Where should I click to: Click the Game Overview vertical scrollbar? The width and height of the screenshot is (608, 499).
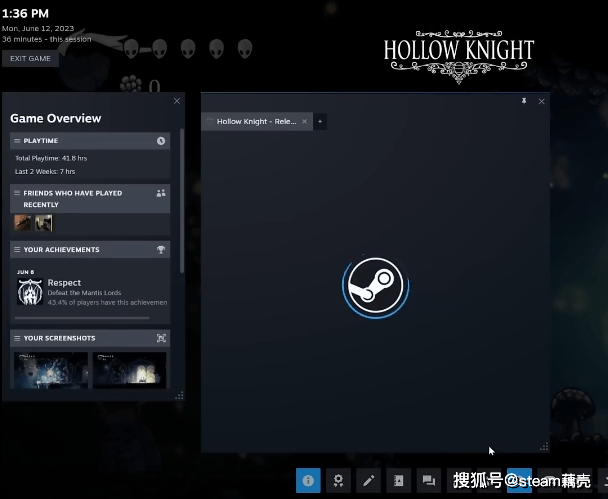pos(182,201)
